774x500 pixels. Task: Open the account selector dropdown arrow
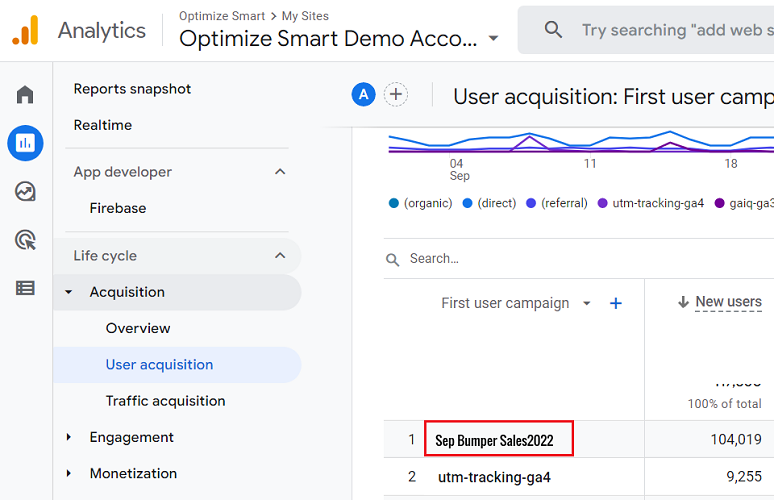[493, 39]
